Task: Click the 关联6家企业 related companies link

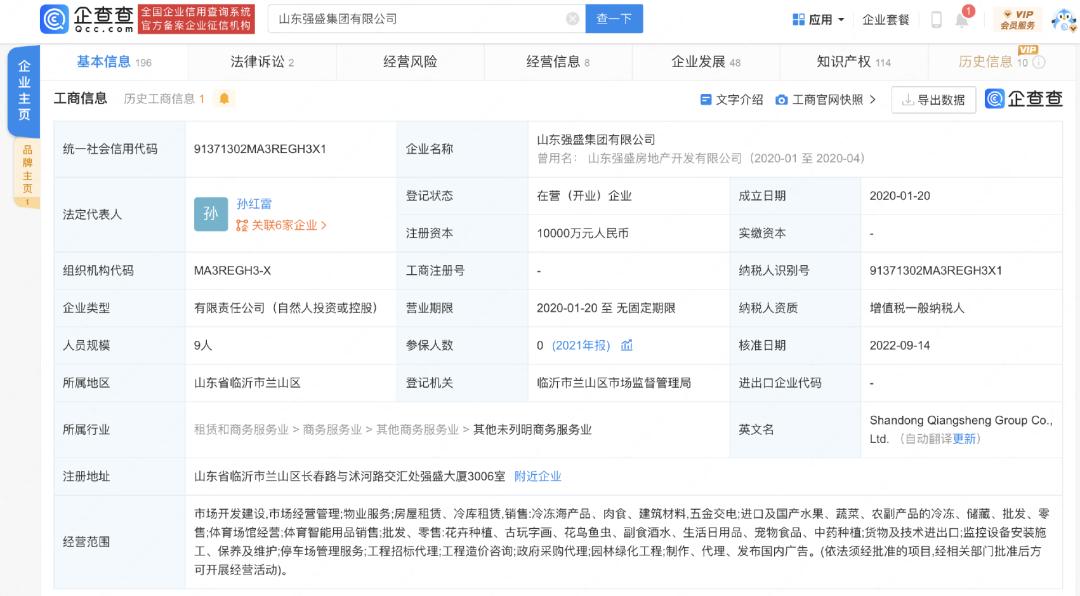Action: click(280, 225)
